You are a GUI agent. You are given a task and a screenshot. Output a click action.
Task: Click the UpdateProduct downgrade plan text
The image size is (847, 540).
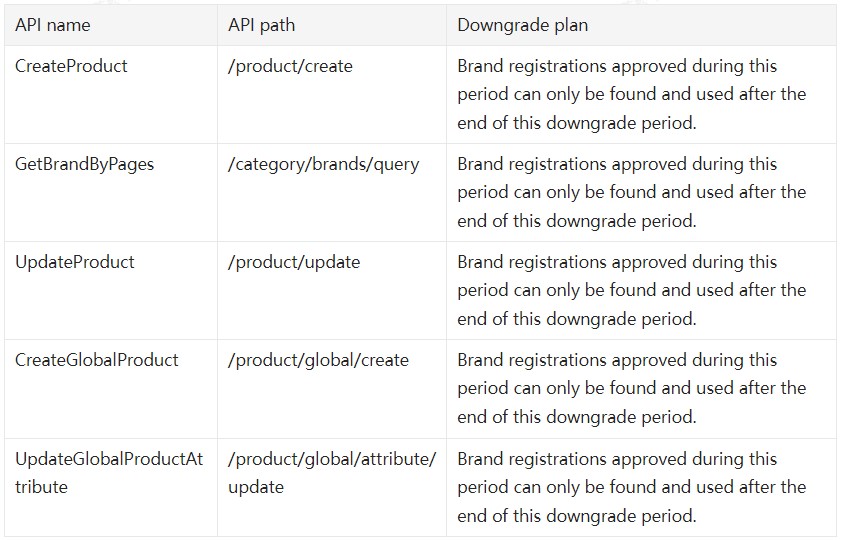tap(631, 290)
